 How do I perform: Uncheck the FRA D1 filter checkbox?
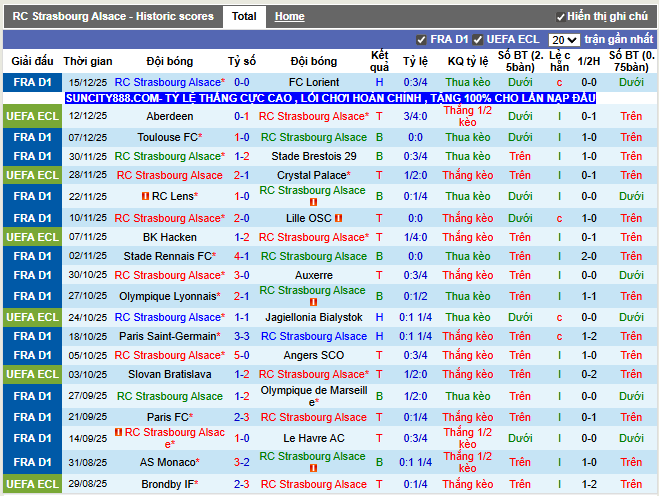coord(421,40)
